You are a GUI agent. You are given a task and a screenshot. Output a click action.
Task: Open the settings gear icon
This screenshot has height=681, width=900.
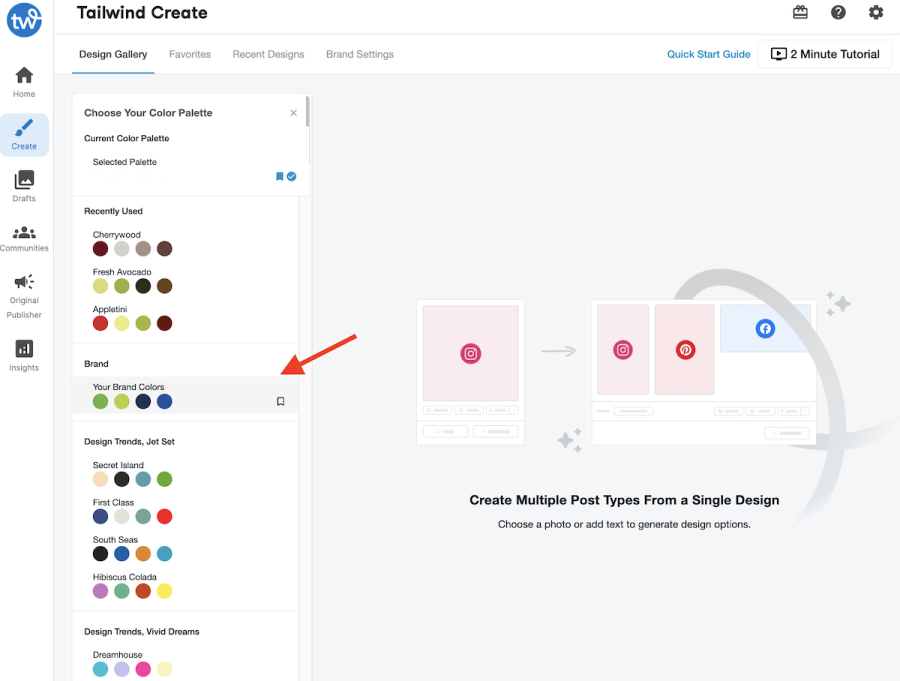click(x=876, y=12)
